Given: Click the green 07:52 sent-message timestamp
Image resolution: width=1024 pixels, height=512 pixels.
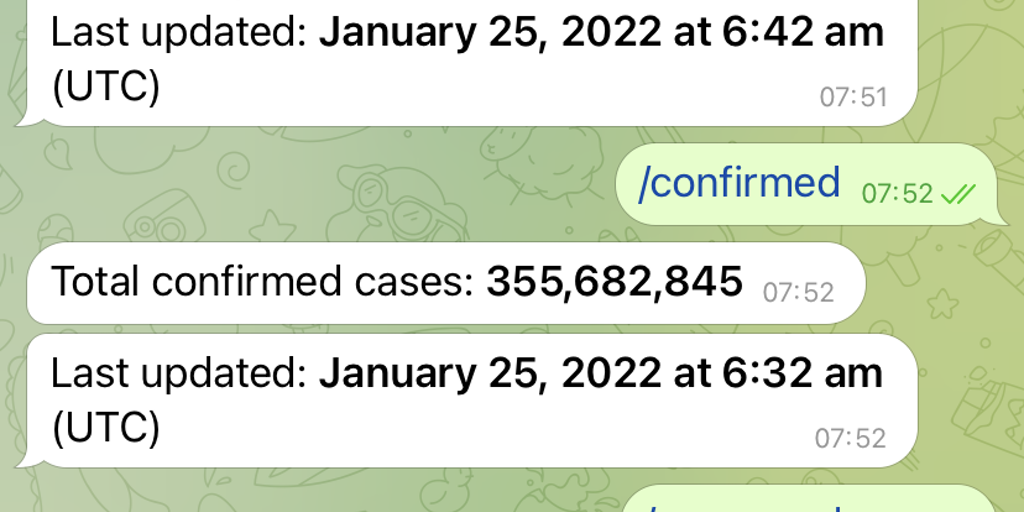Looking at the screenshot, I should point(896,194).
